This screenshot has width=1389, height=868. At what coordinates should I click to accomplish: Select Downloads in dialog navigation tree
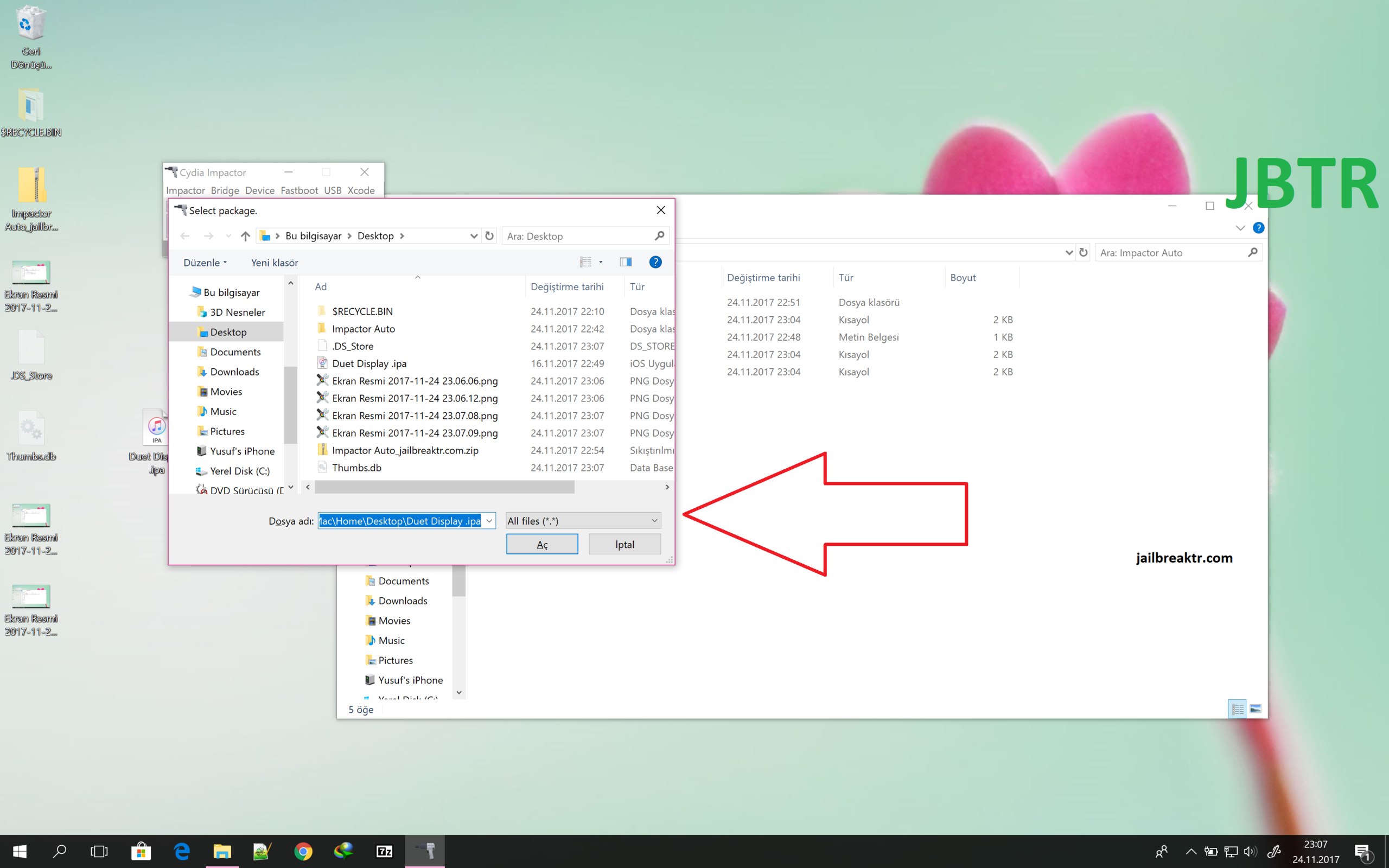point(234,372)
